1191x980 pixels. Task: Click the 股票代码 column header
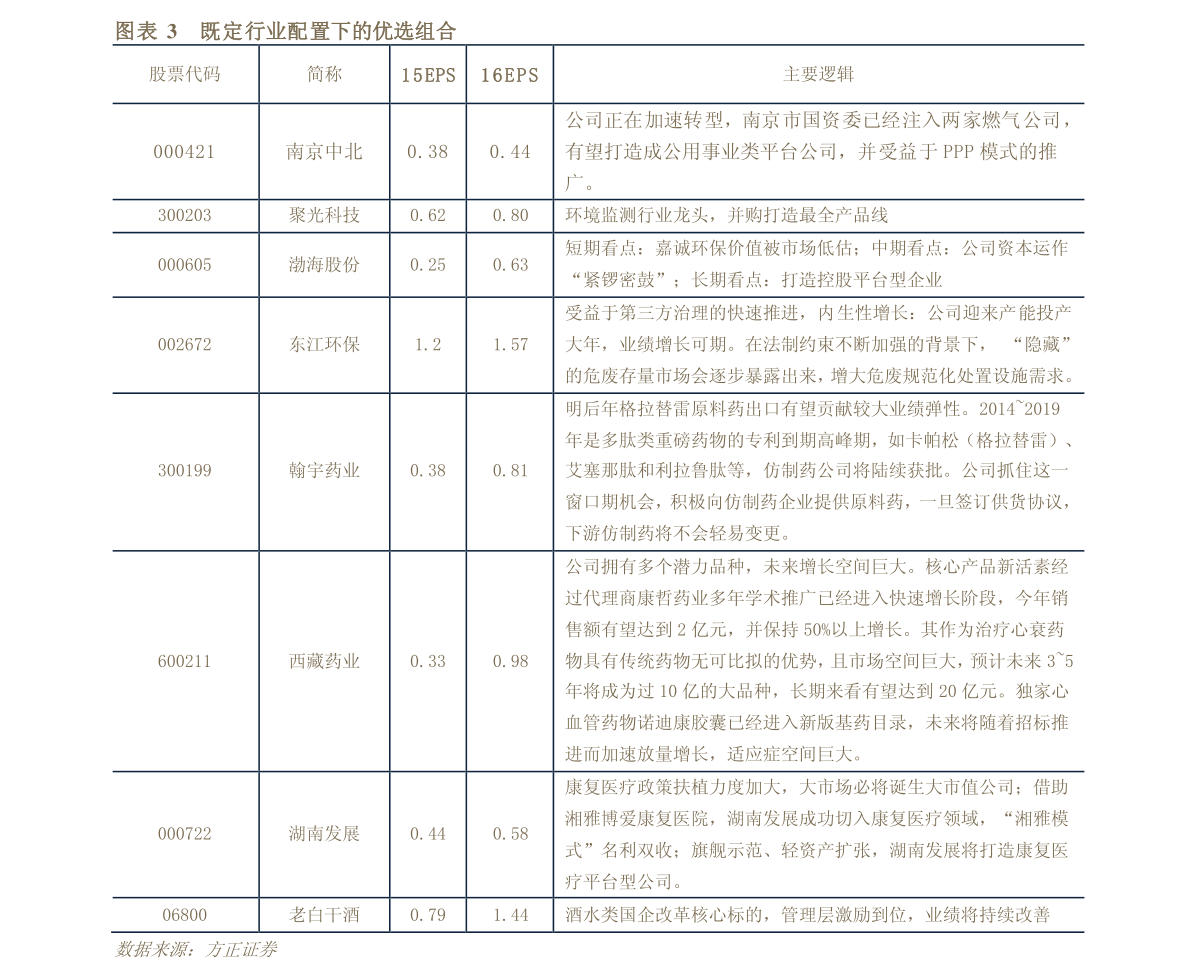pos(184,75)
